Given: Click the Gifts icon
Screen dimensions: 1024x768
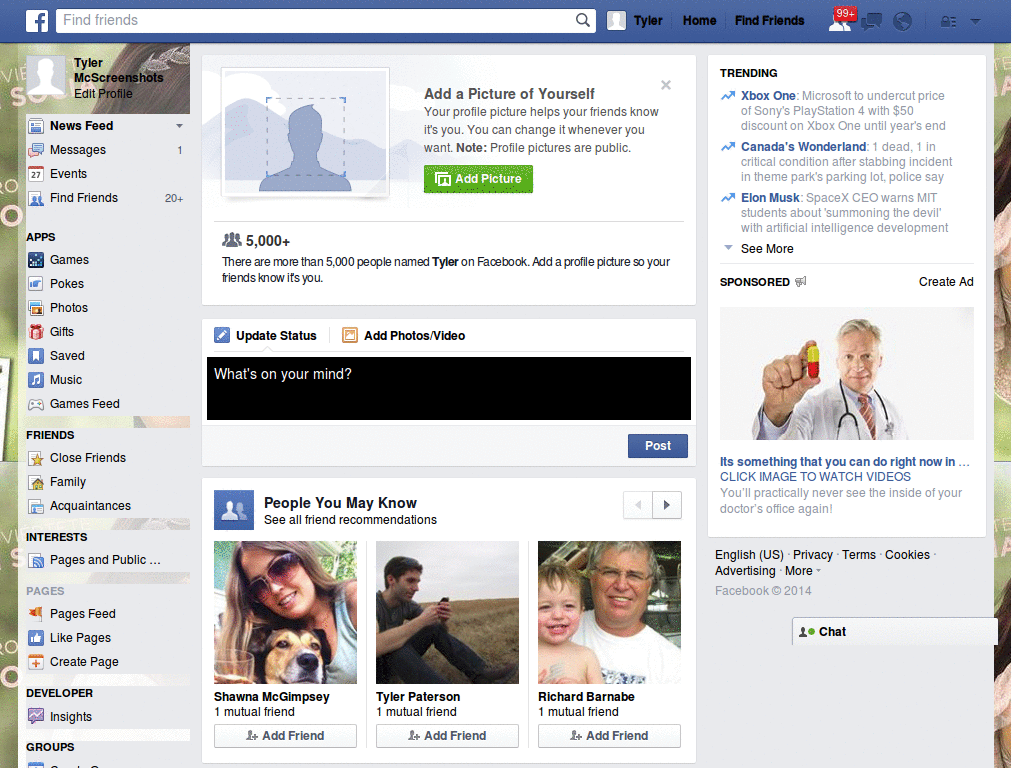Looking at the screenshot, I should pyautogui.click(x=36, y=332).
